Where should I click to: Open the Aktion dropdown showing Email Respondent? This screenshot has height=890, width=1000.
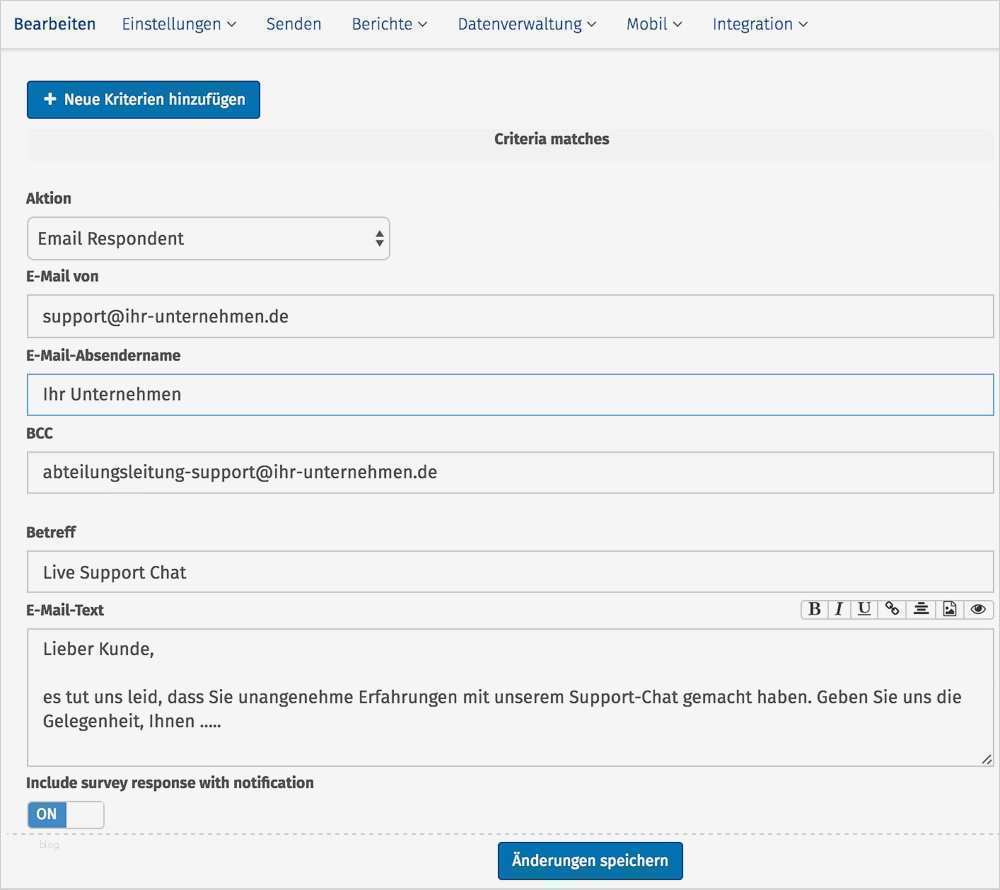pos(208,238)
